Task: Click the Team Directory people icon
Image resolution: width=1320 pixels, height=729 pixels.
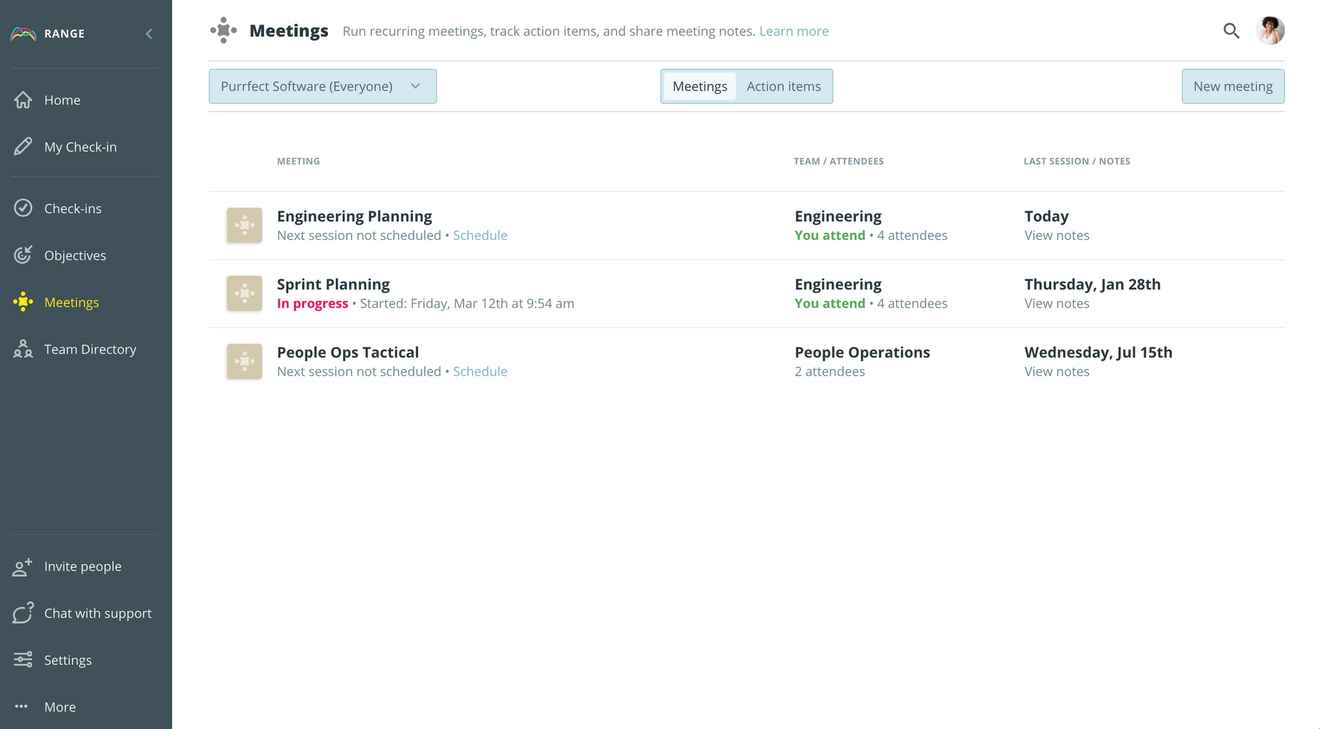Action: [x=23, y=349]
